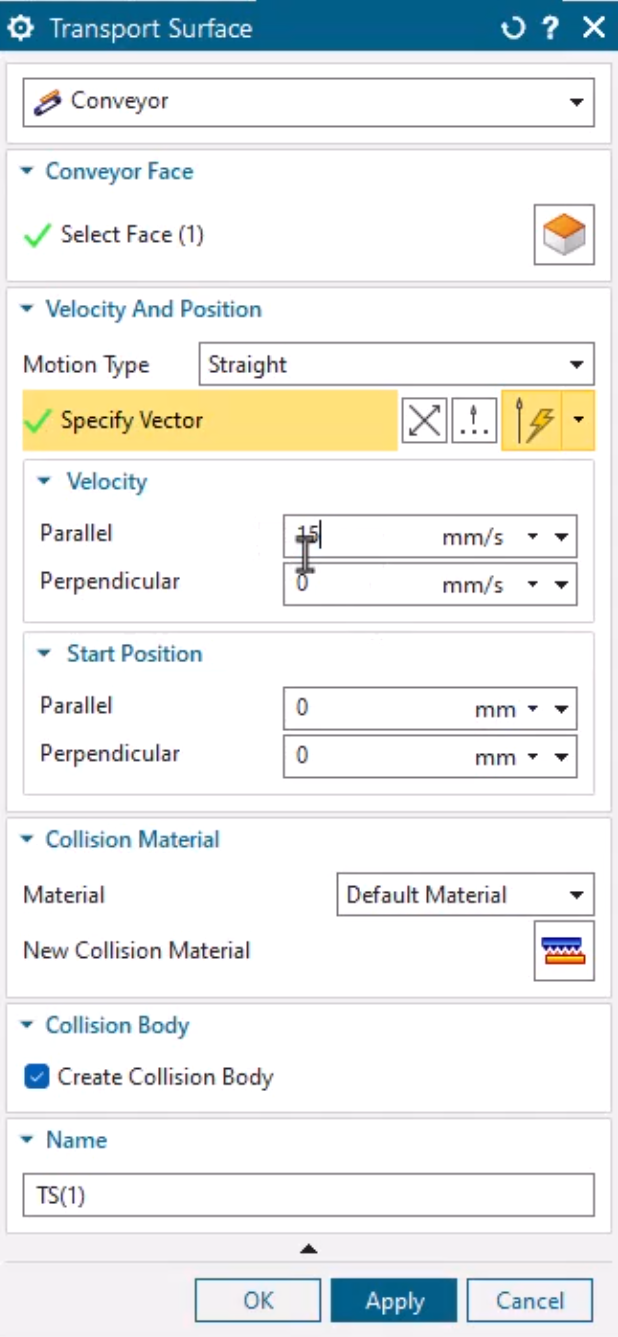618x1337 pixels.
Task: Open the Default Material dropdown
Action: [465, 895]
